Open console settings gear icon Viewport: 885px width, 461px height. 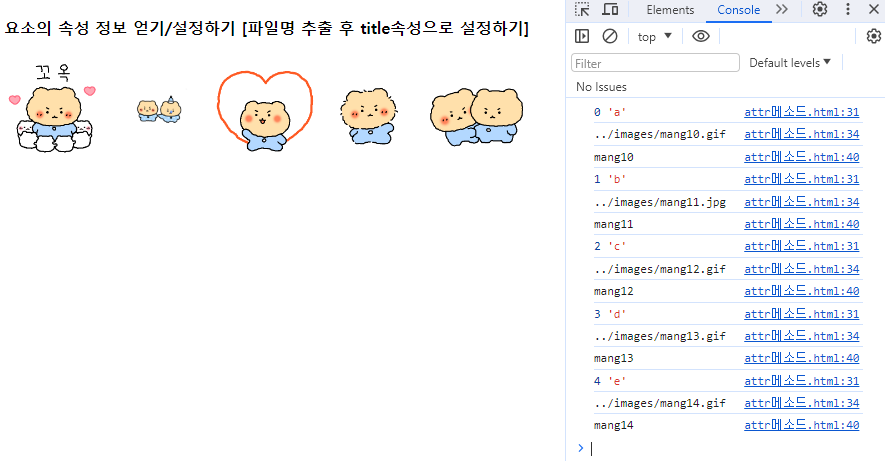pos(874,36)
